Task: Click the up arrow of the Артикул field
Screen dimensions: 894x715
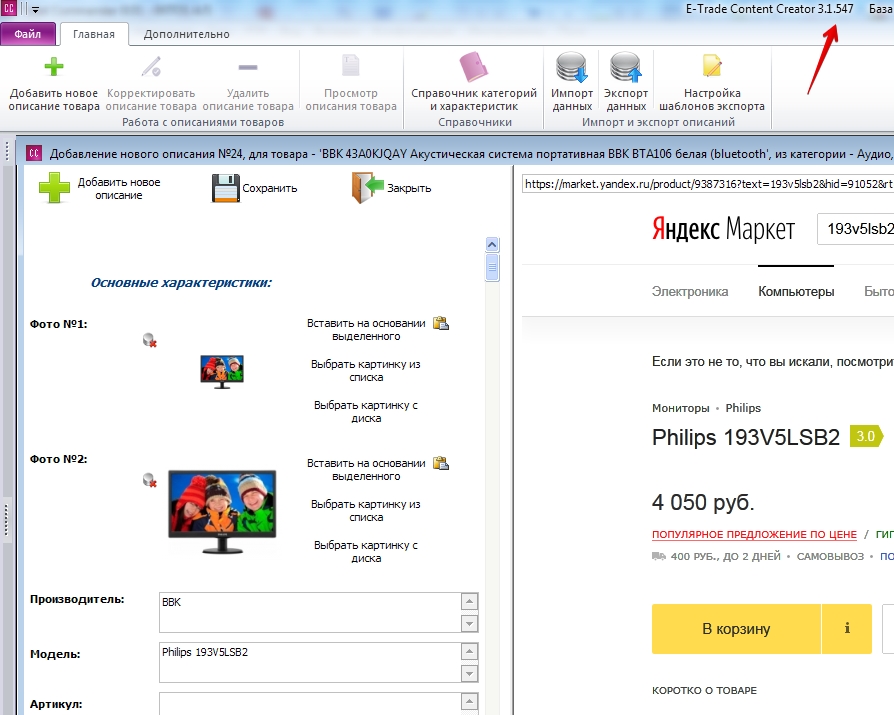Action: pos(469,702)
